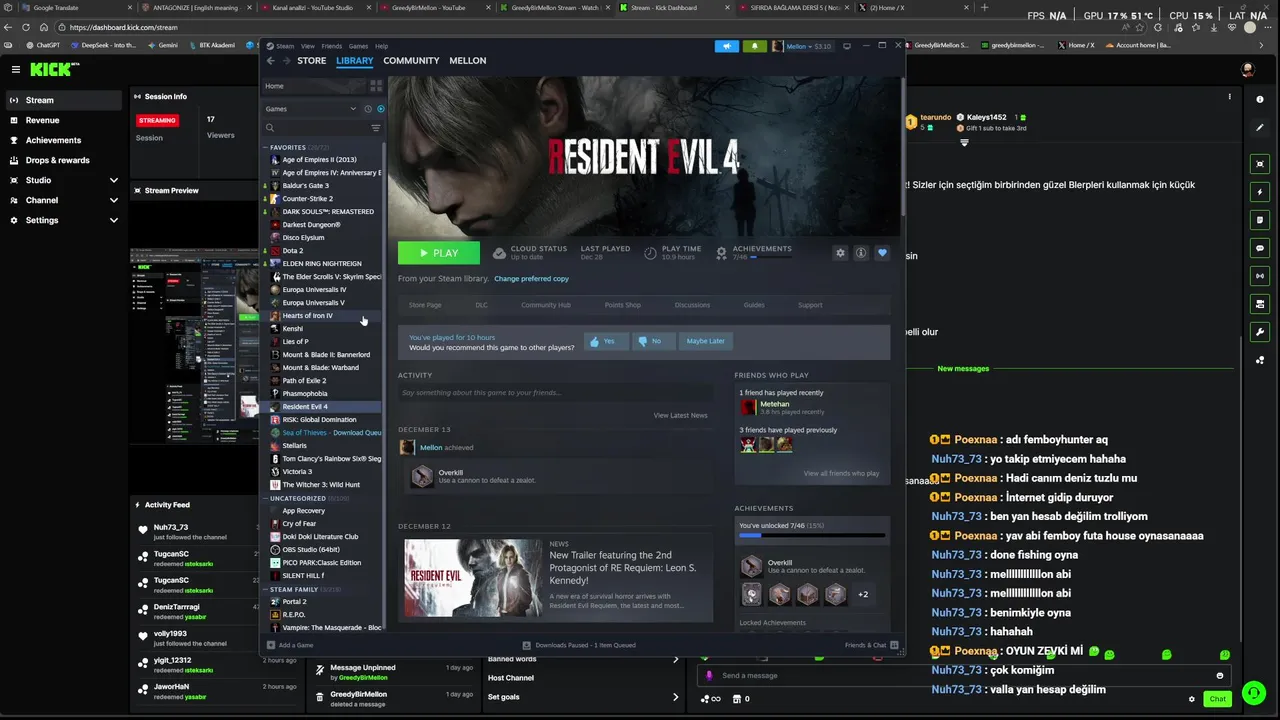Switch library to grid collections view icon
This screenshot has height=720, width=1280.
coord(376,86)
